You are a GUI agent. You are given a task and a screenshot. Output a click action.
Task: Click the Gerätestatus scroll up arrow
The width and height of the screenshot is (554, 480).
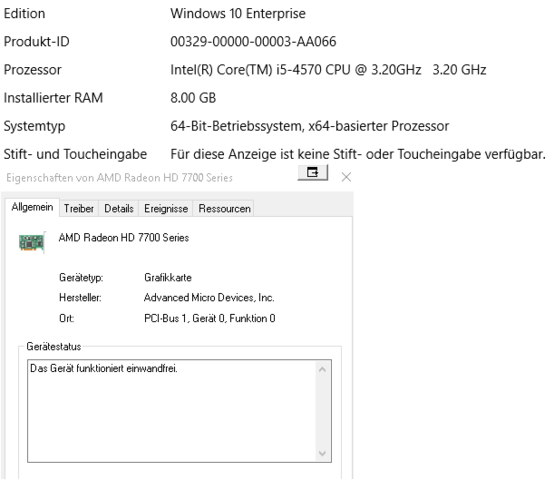pos(322,369)
